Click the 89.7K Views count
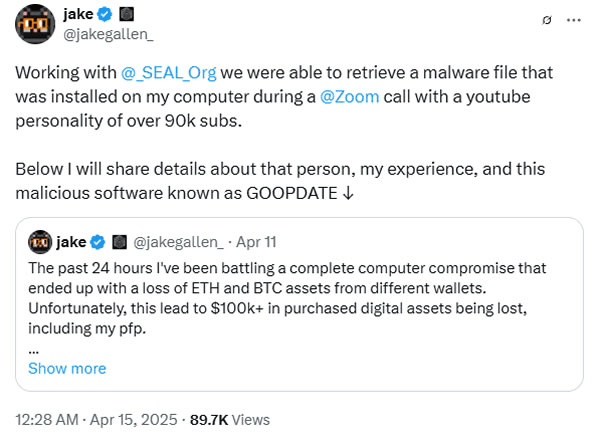The width and height of the screenshot is (600, 443). click(229, 420)
